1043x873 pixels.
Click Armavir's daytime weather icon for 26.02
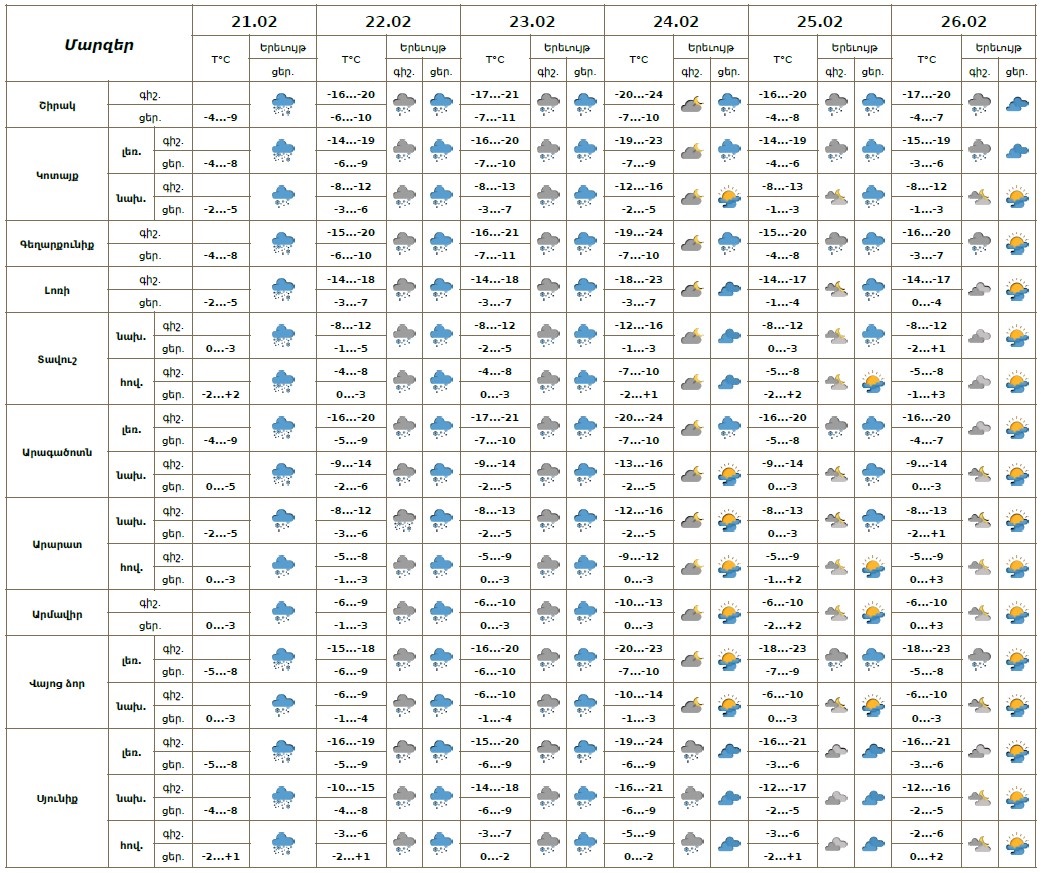pos(1017,612)
